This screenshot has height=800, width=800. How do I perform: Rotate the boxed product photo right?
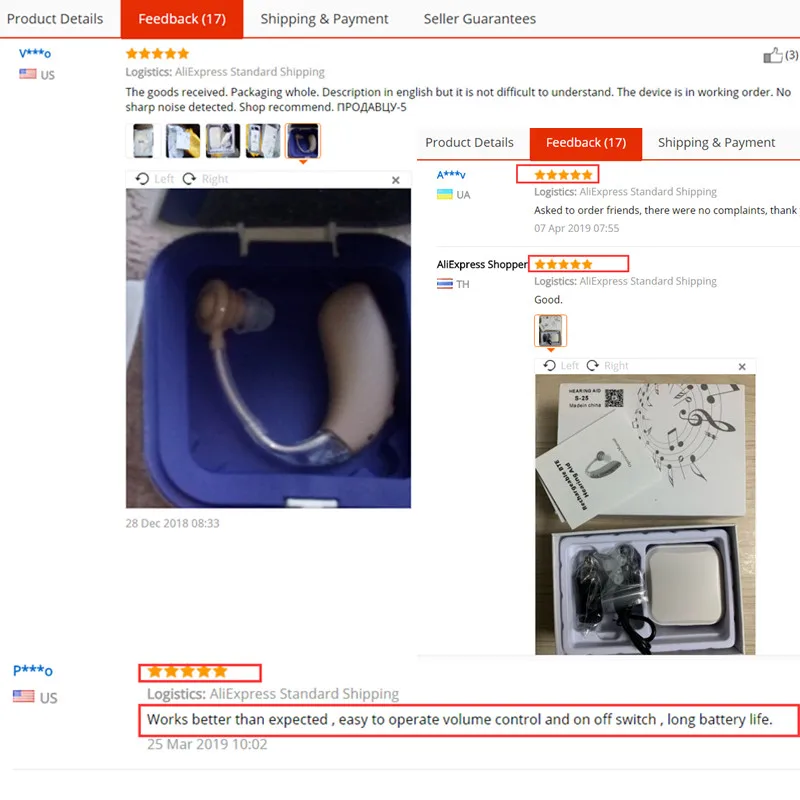[x=607, y=366]
